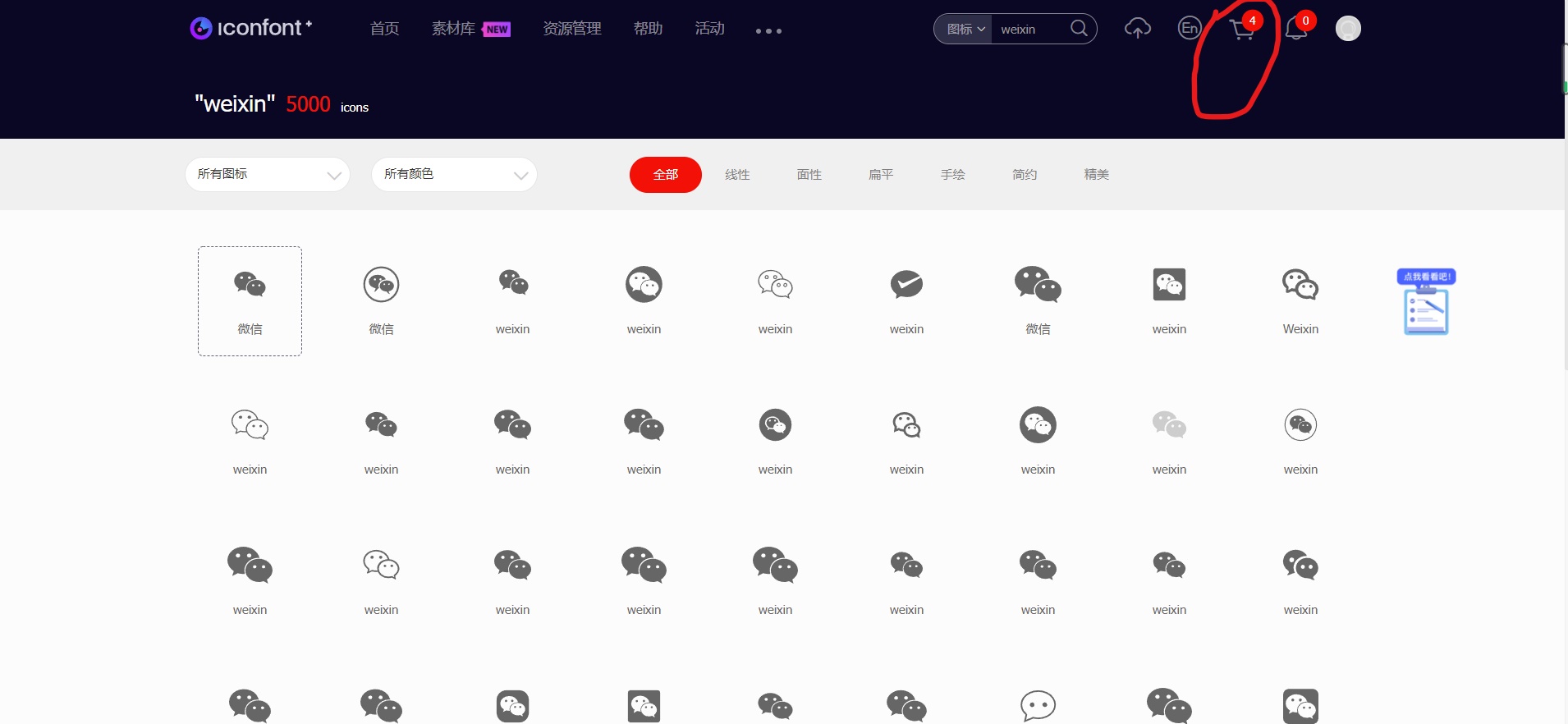The width and height of the screenshot is (1568, 724).
Task: Choose the checkmark speech bubble weixin icon
Action: point(906,285)
